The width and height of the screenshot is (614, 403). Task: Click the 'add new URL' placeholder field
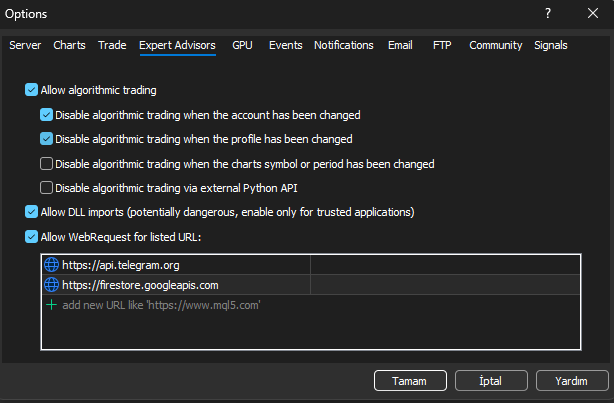pos(161,305)
